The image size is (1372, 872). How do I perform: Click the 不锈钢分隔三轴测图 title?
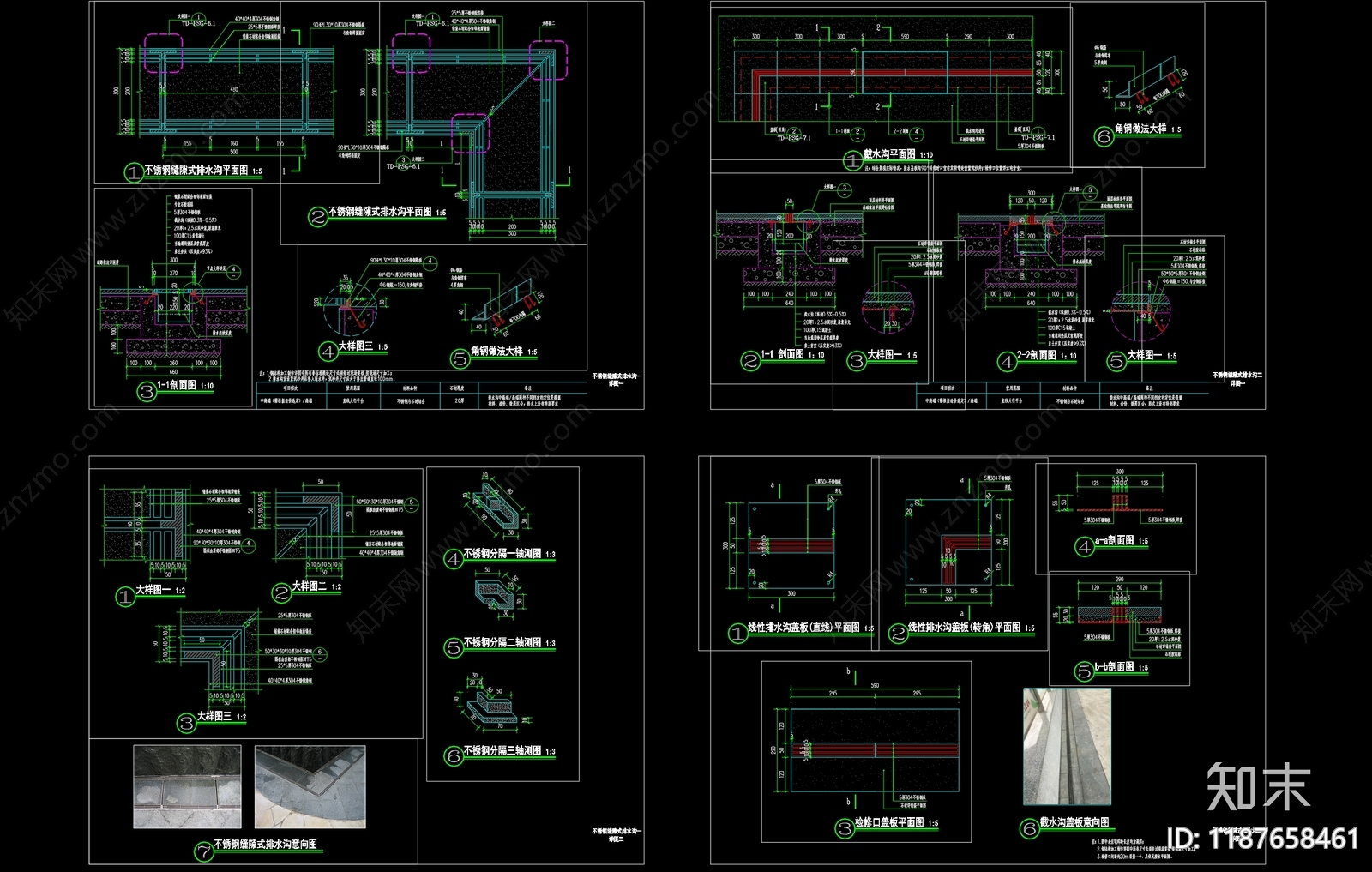(500, 753)
